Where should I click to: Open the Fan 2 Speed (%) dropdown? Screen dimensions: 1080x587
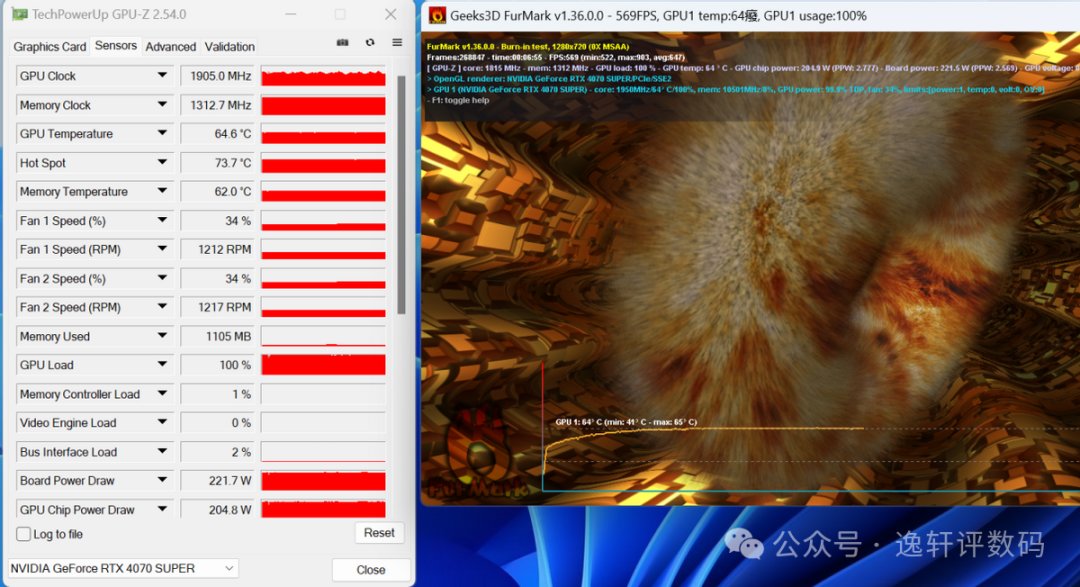[162, 278]
